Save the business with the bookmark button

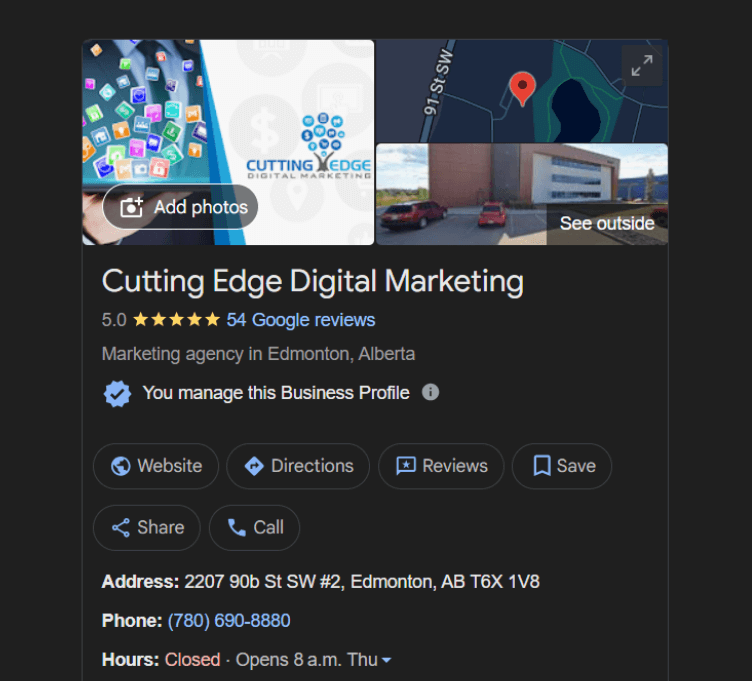click(562, 466)
